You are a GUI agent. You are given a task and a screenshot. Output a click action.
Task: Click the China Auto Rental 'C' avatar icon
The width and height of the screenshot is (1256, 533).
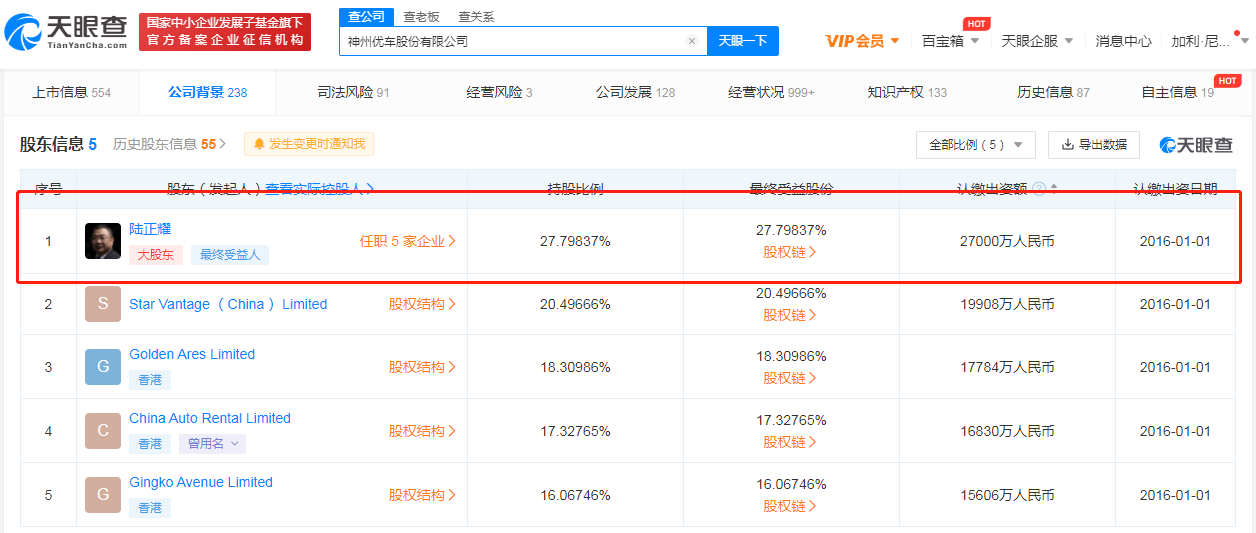tap(103, 431)
